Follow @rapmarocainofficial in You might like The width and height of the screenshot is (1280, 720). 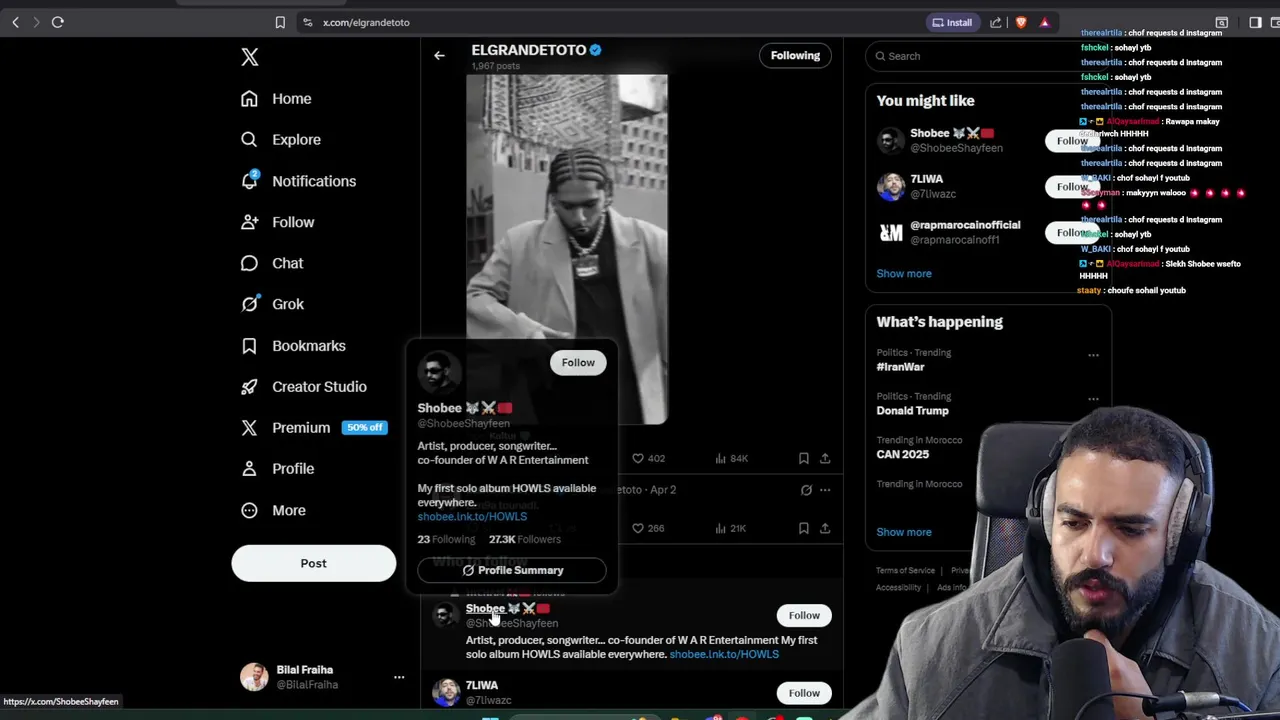(1071, 233)
